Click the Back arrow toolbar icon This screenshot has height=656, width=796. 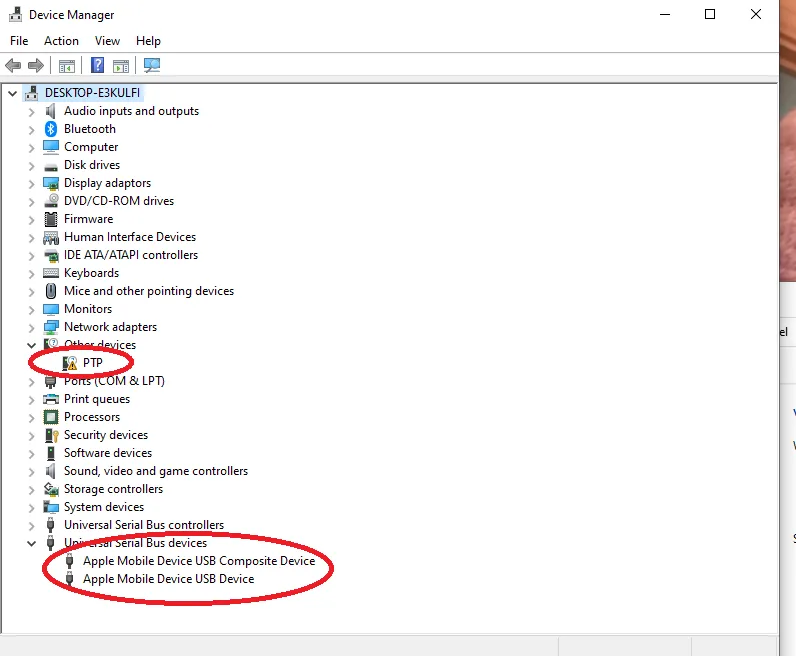click(13, 65)
